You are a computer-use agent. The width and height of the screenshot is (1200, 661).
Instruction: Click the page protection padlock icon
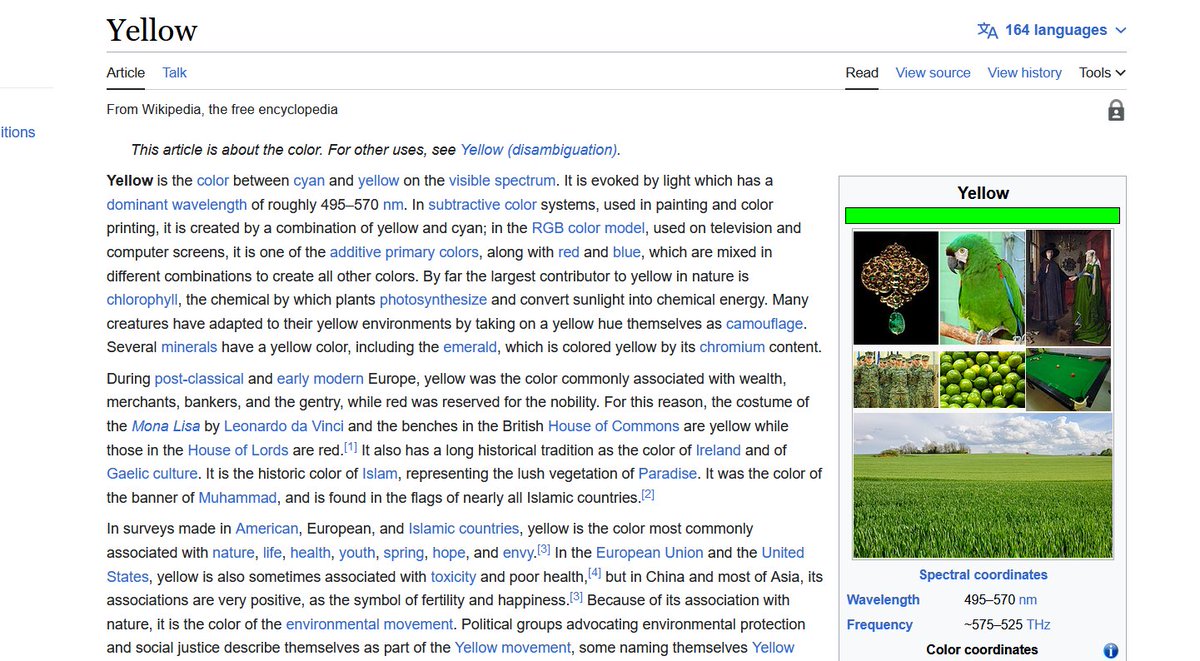(1116, 110)
